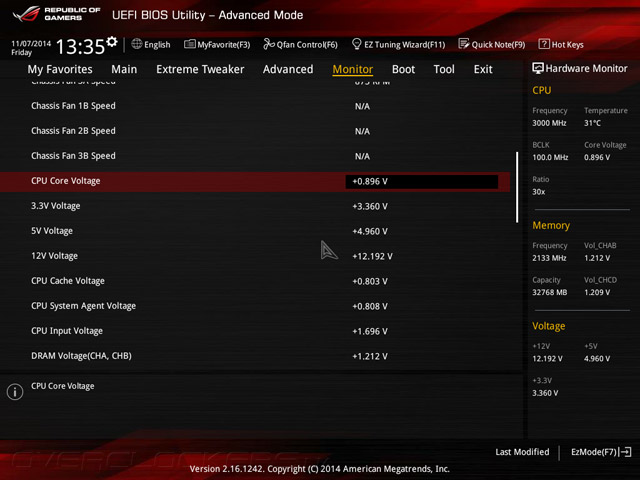Click the N/A value for Chassis Fan 1B

click(362, 107)
